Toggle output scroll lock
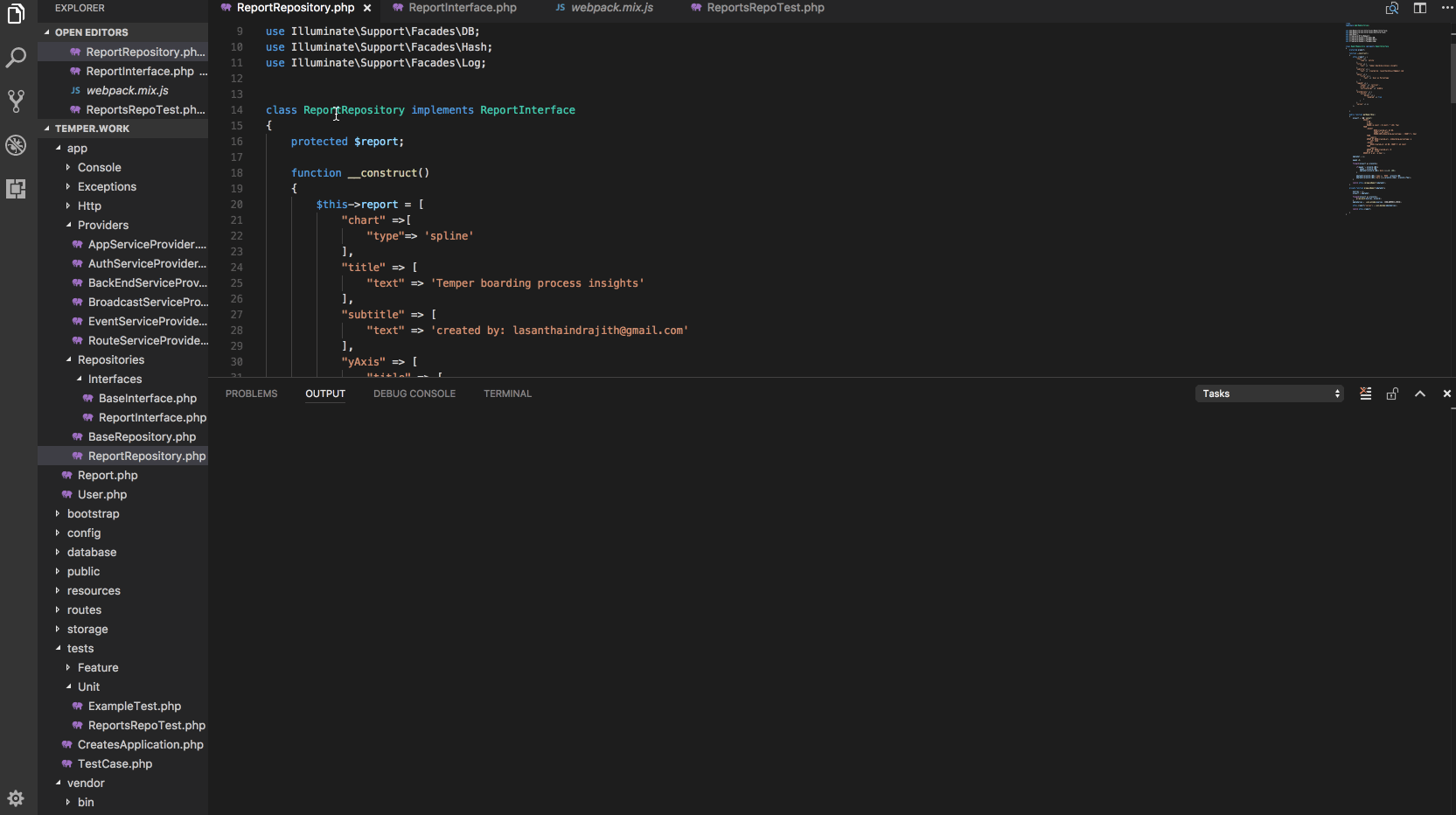 click(1392, 394)
